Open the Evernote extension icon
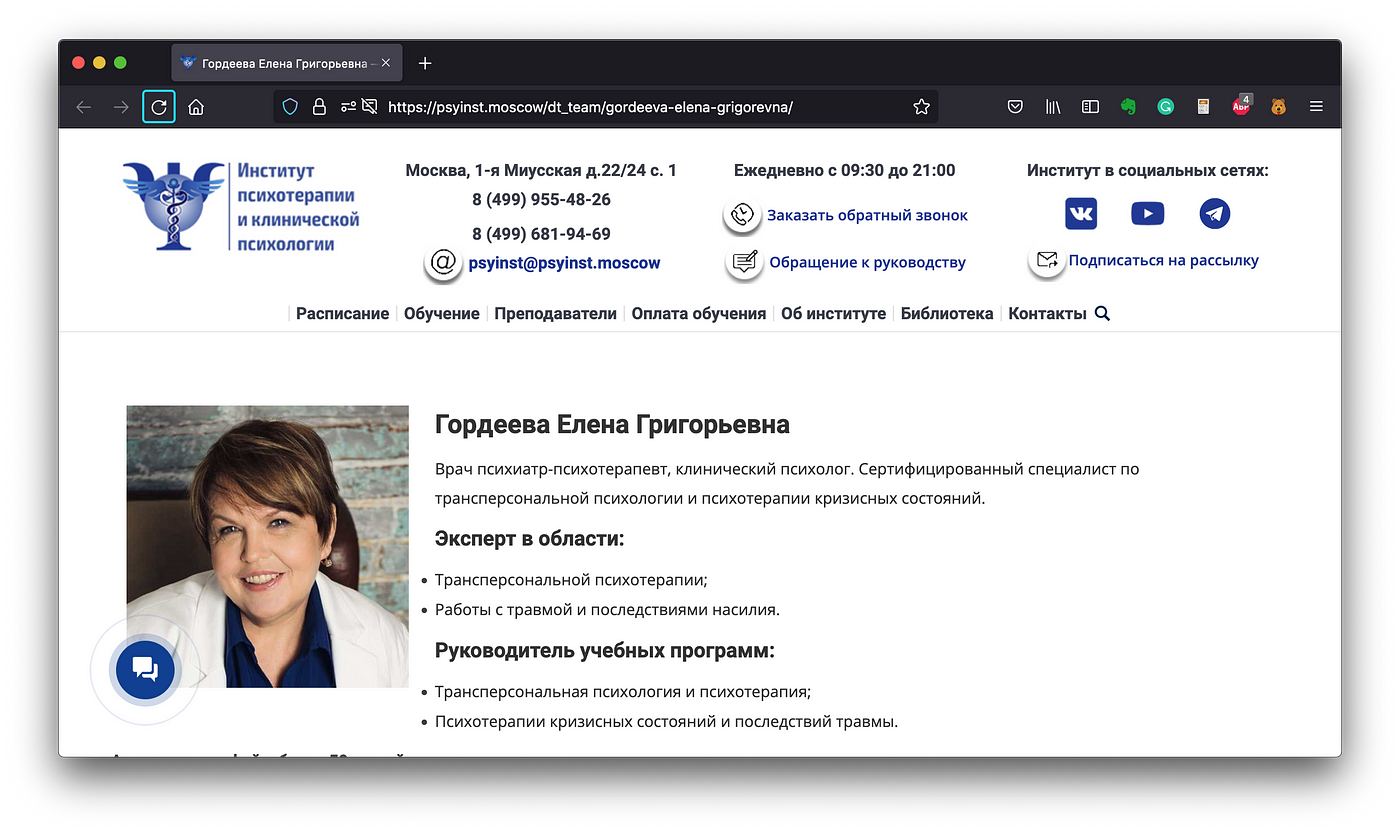The width and height of the screenshot is (1400, 834). point(1128,107)
